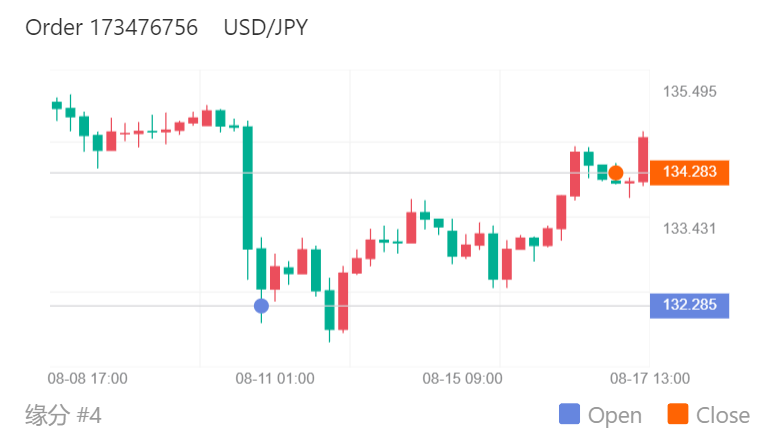The image size is (775, 440).
Task: Select the blue 132.285 price tag
Action: 689,305
